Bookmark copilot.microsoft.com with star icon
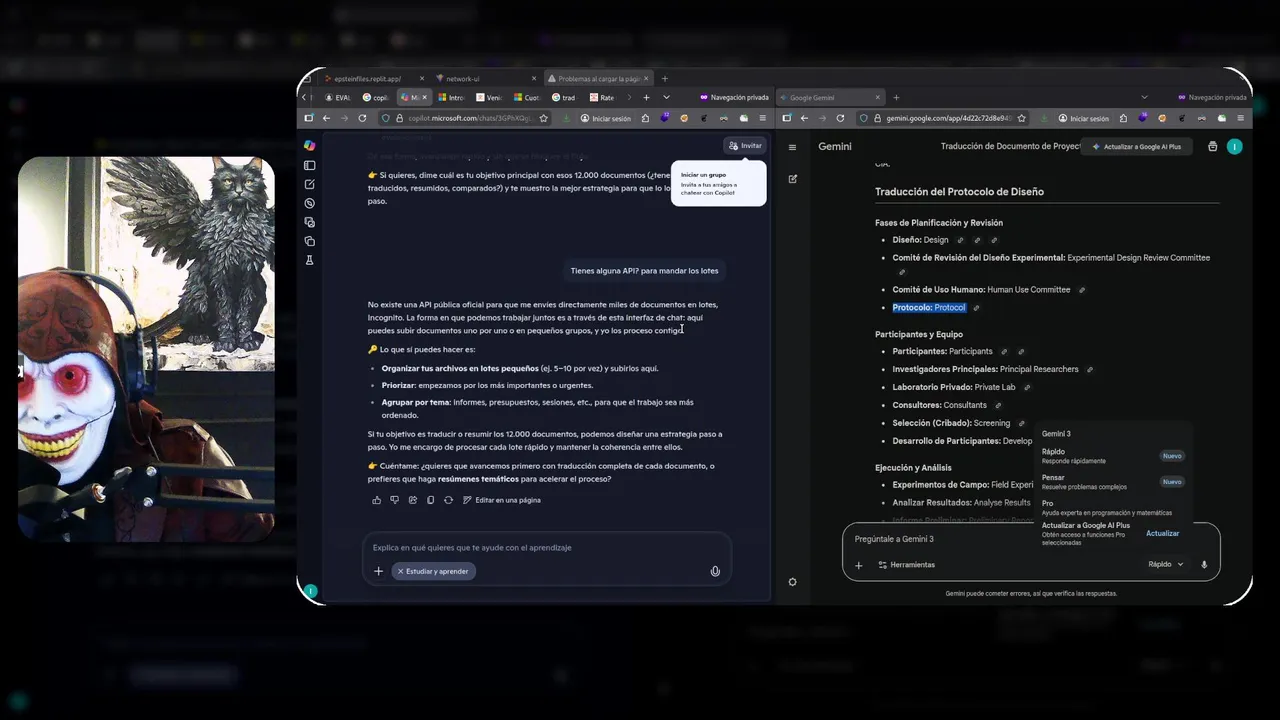Screen dimensions: 1280x720 coord(543,118)
